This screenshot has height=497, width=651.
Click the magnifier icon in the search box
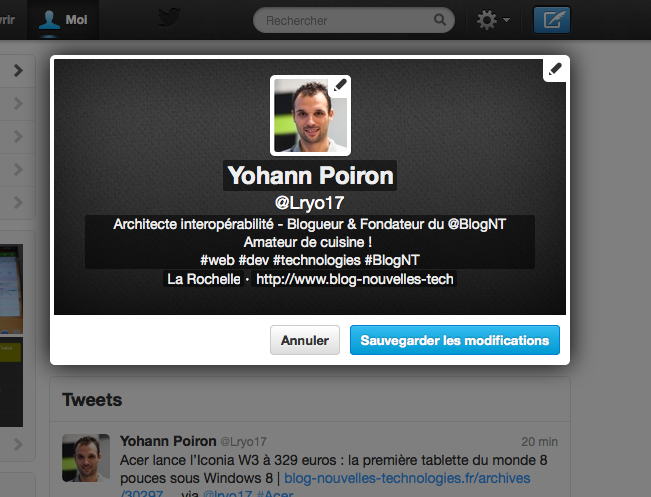click(440, 20)
